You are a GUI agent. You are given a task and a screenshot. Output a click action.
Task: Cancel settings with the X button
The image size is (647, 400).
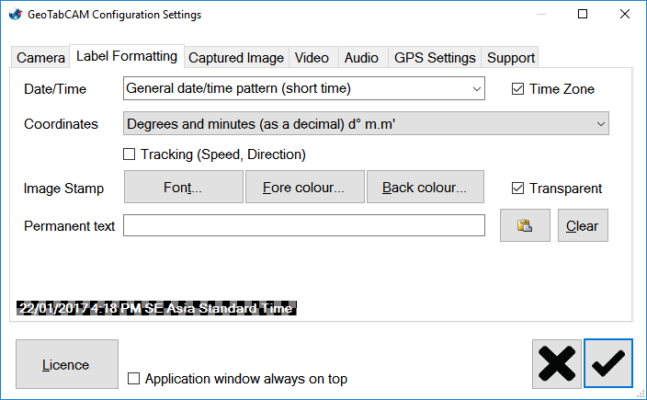[x=556, y=364]
